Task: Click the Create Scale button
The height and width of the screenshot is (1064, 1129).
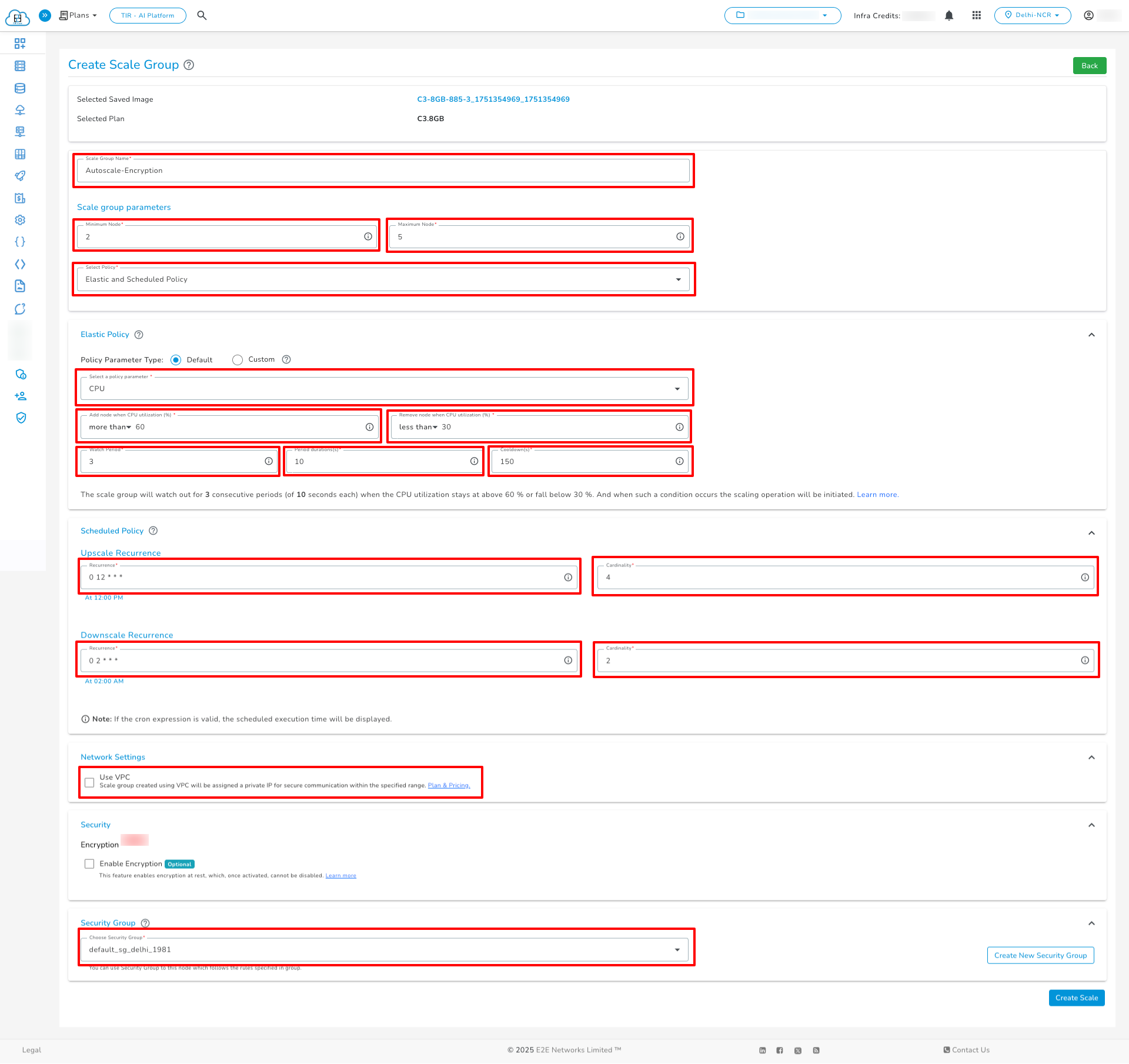Action: pyautogui.click(x=1076, y=998)
